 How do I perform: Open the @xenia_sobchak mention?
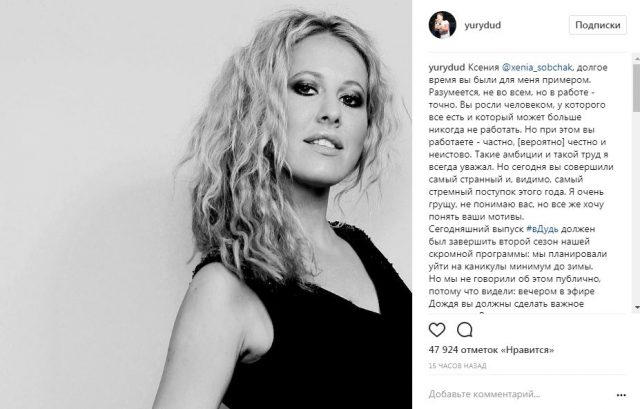(x=537, y=67)
